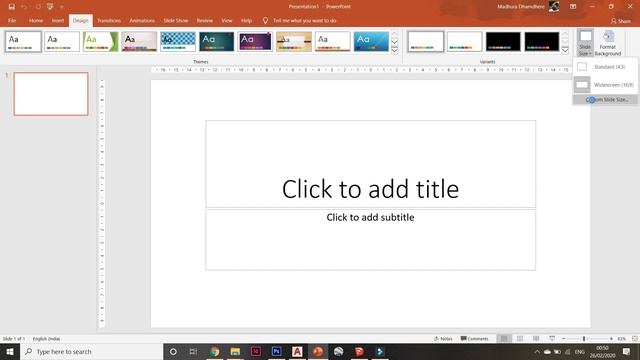The image size is (640, 360).
Task: Expand the Variants gallery More arrow
Action: point(565,50)
